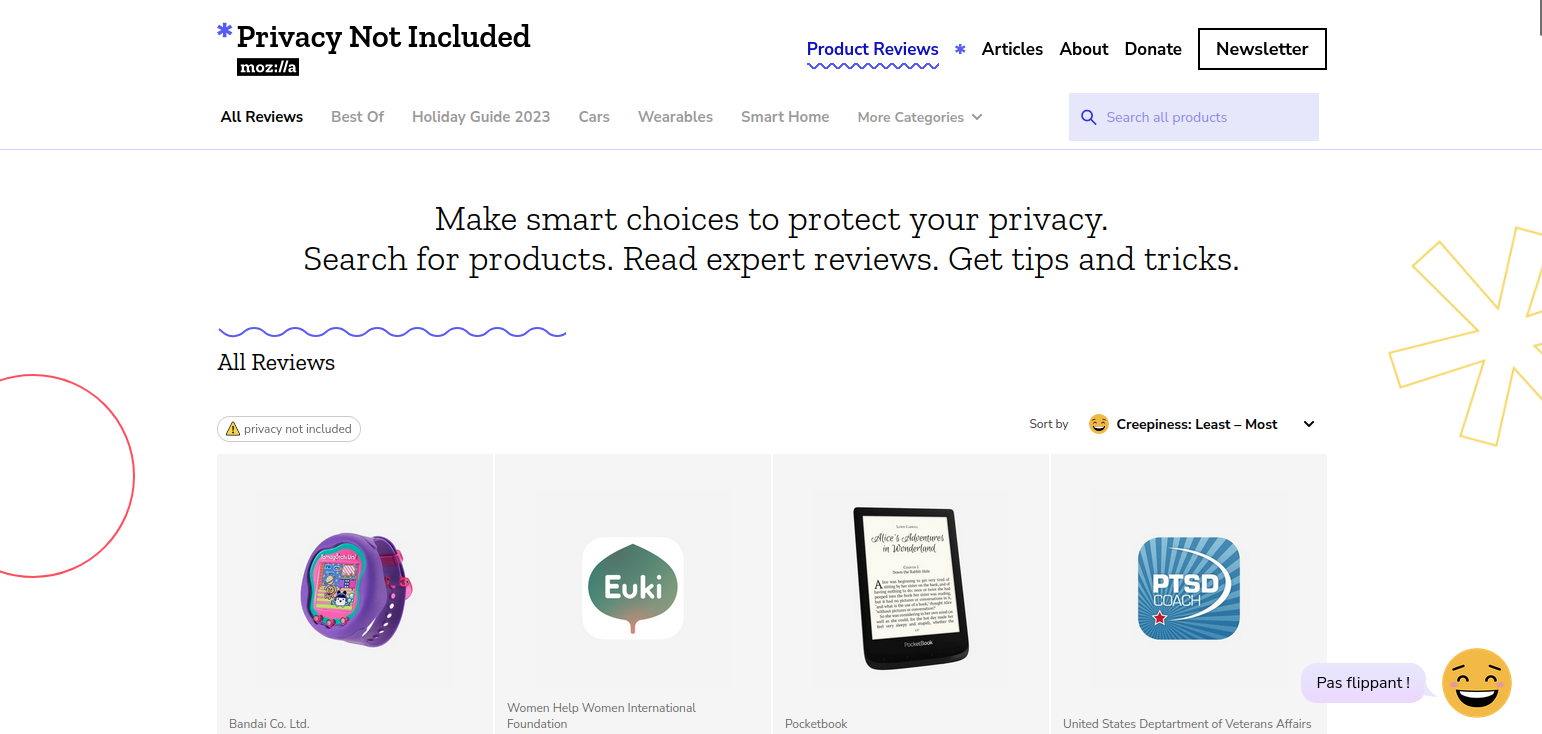Open the Donate link
The image size is (1542, 734).
(x=1153, y=49)
